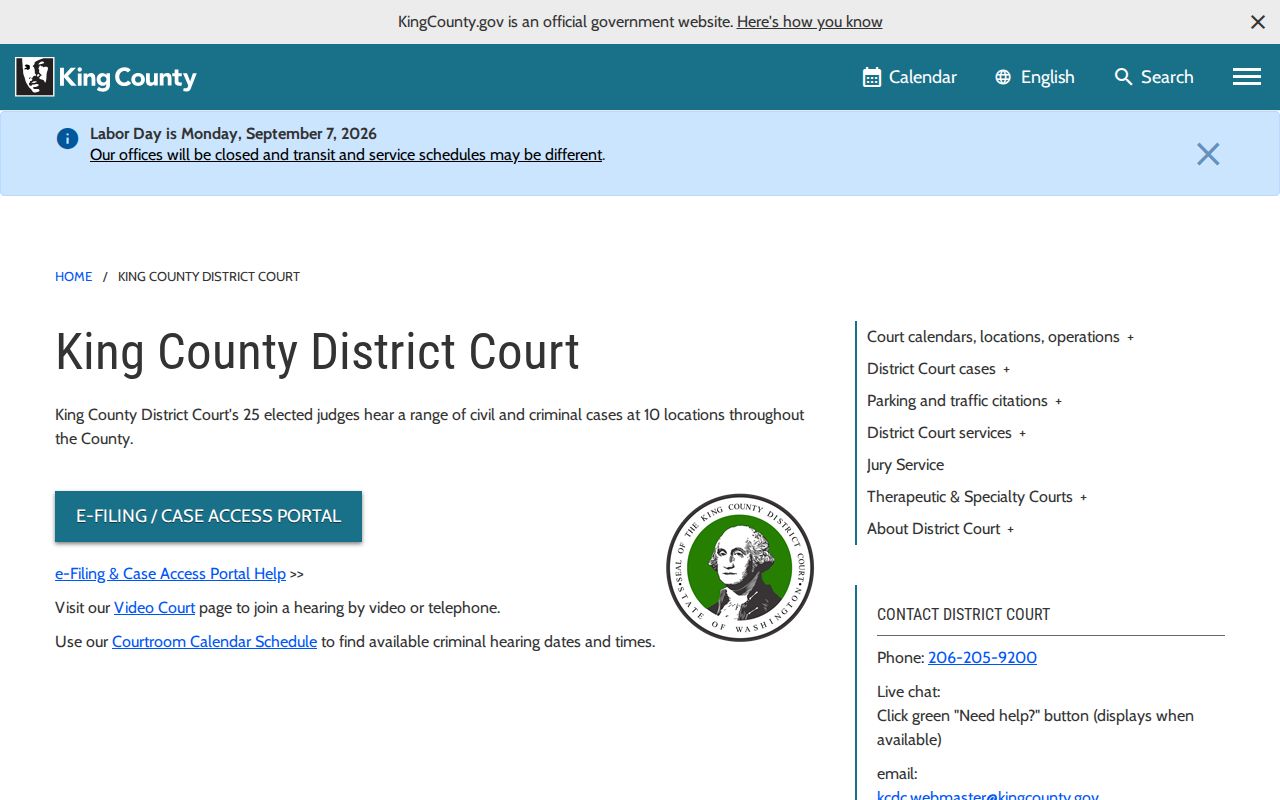Click 'KING COUNTY DISTRICT COURT' breadcrumb text
This screenshot has width=1280, height=800.
point(209,277)
